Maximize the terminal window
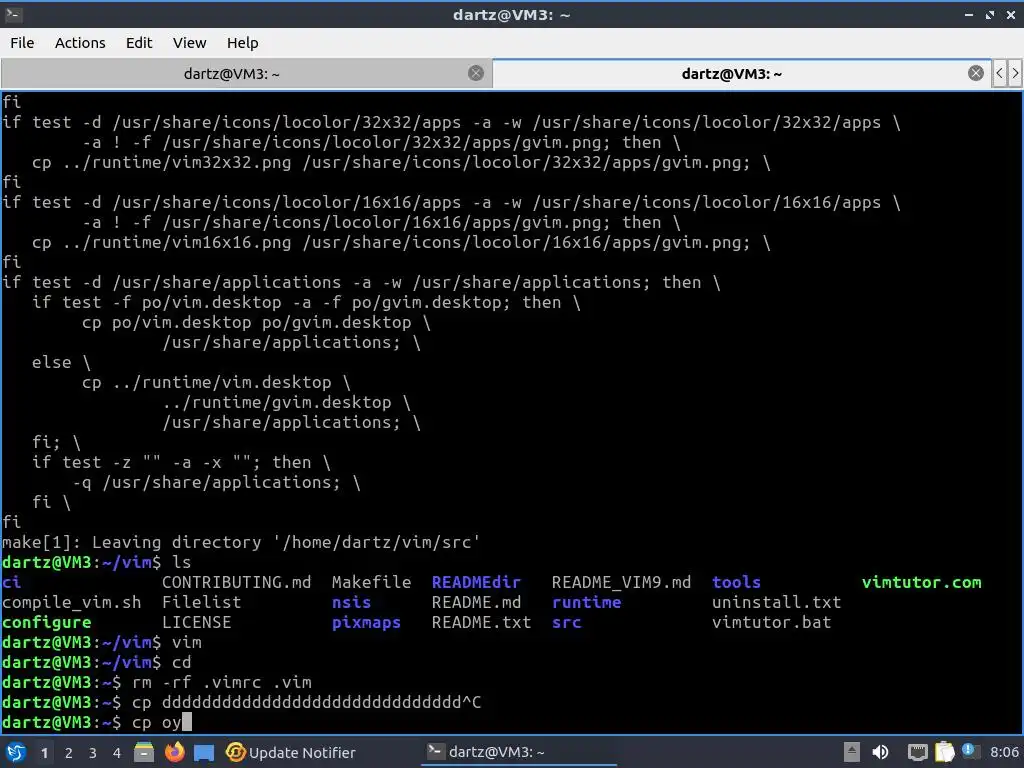1024x768 pixels. point(990,14)
